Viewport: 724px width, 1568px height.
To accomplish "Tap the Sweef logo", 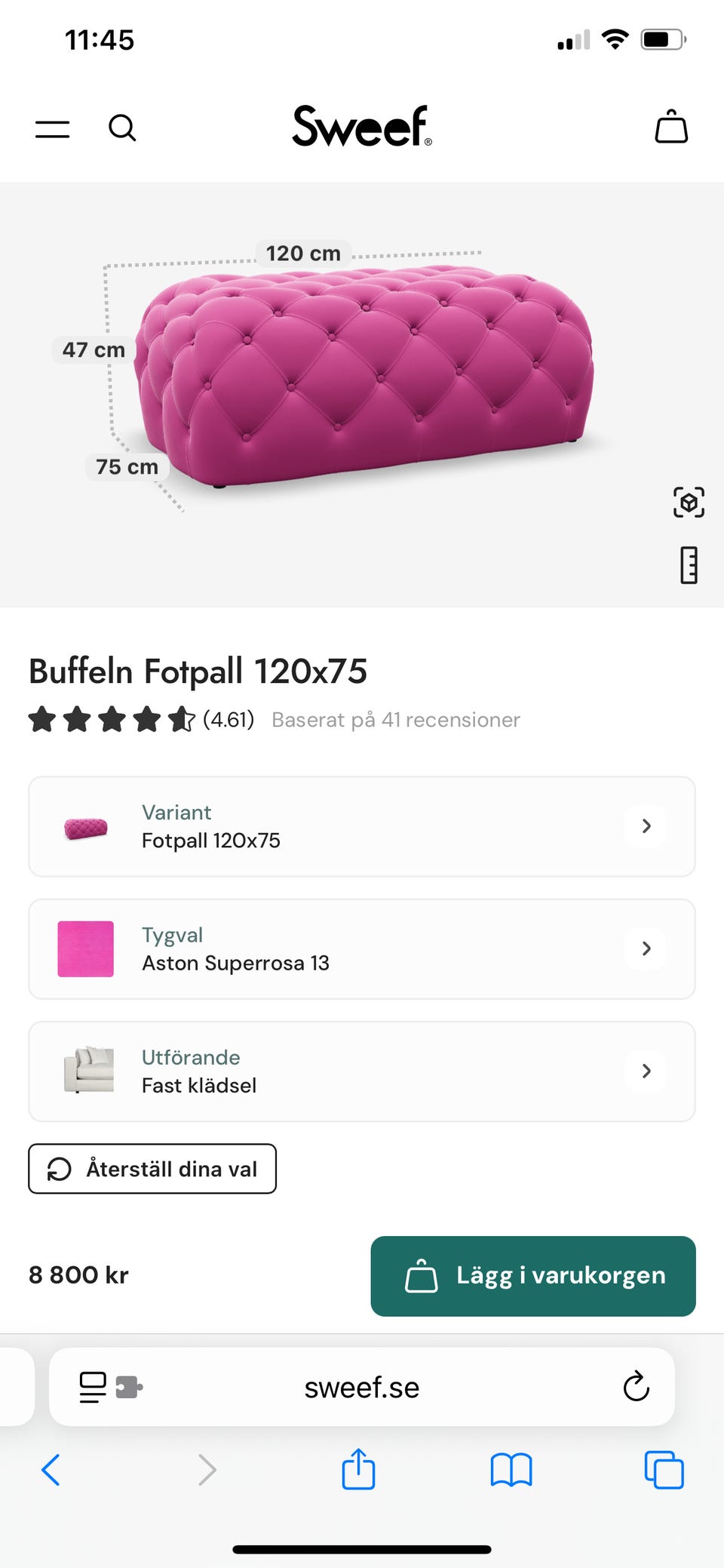I will (x=361, y=126).
